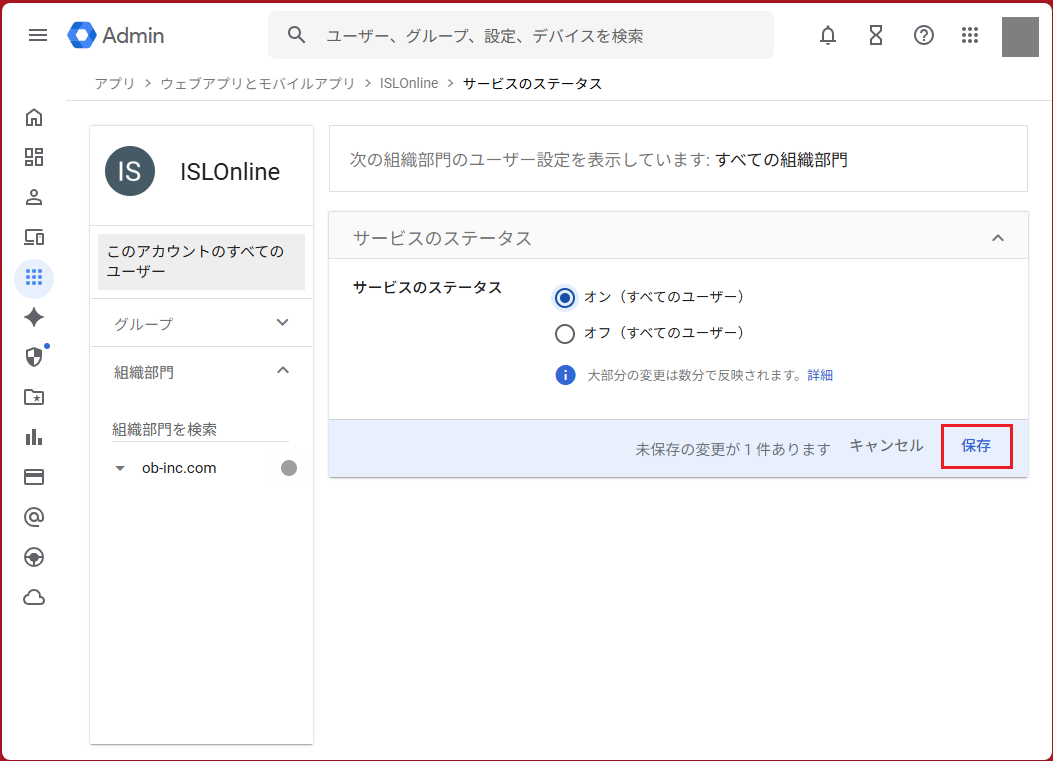Viewport: 1053px width, 761px height.
Task: Open Billing card icon in sidebar
Action: (34, 477)
